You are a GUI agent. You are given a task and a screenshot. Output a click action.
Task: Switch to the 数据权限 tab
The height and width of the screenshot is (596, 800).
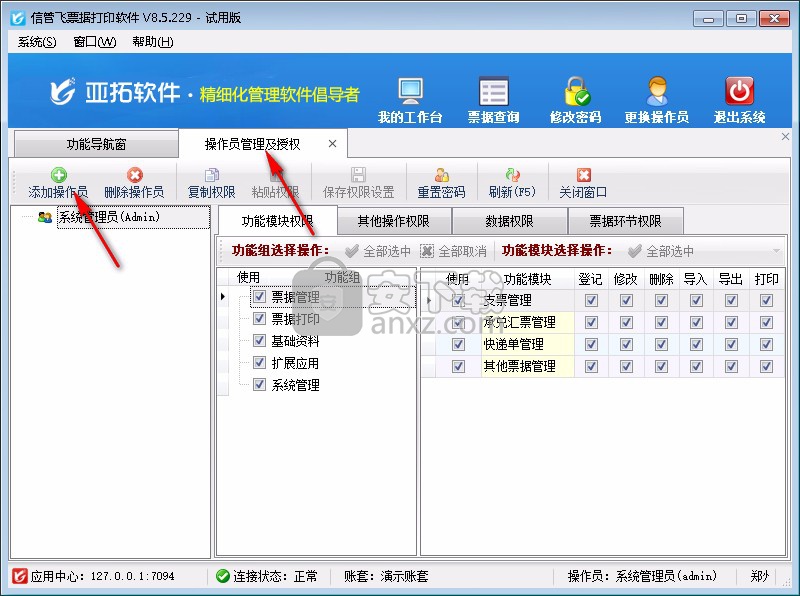pos(509,221)
